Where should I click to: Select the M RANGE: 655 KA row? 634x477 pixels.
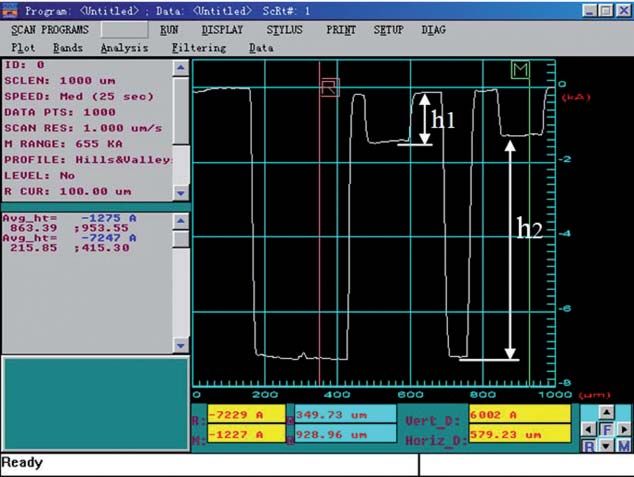click(63, 144)
